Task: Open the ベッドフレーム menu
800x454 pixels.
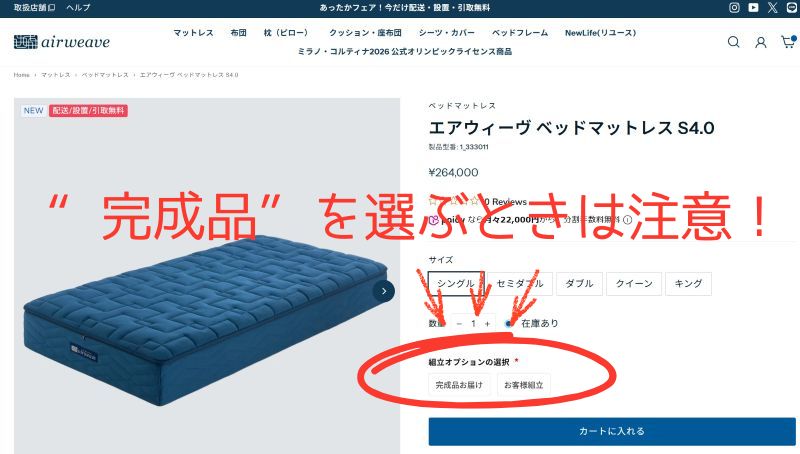Action: point(520,33)
